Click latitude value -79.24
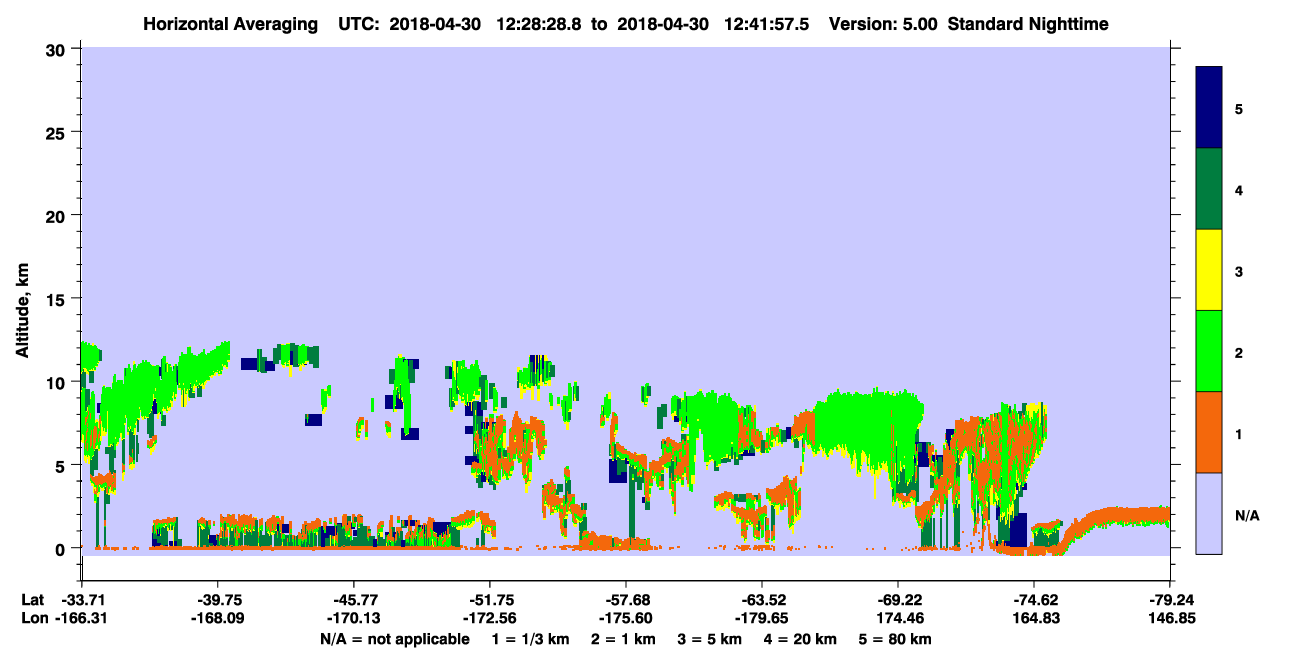 pos(1170,600)
